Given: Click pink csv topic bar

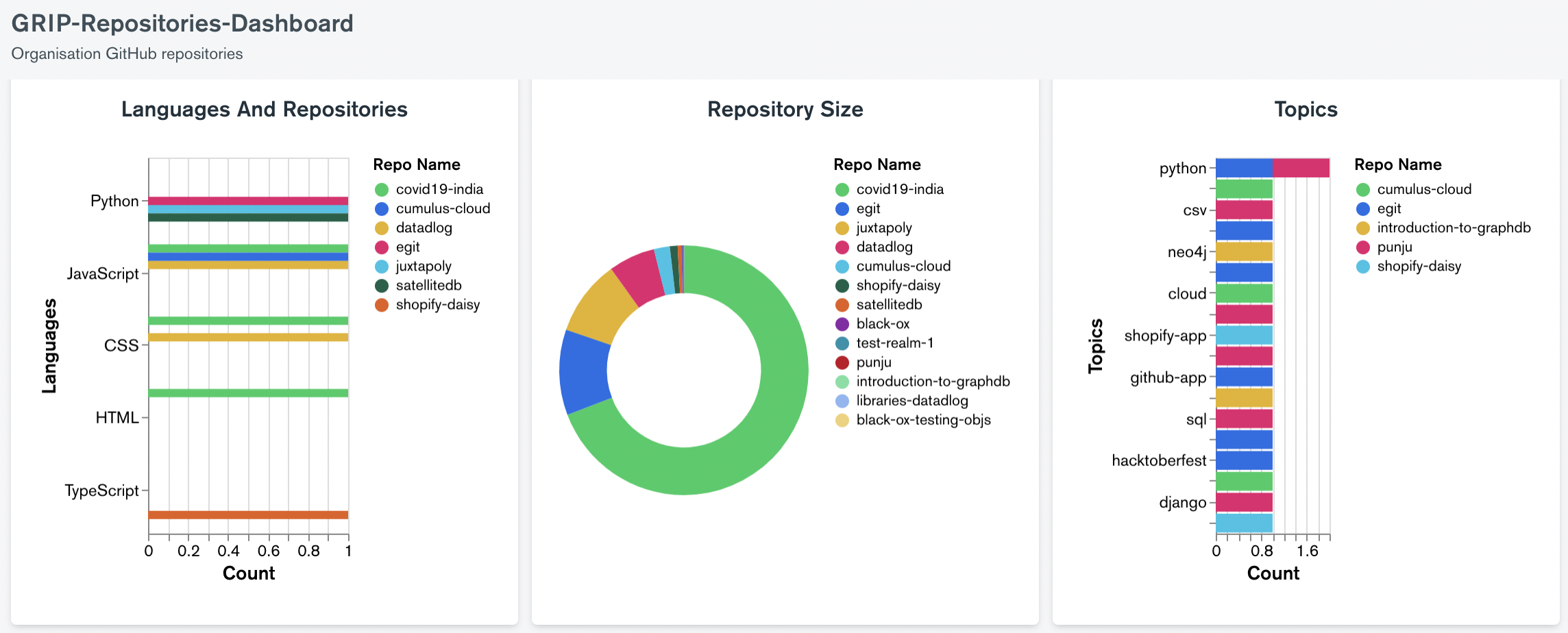Looking at the screenshot, I should click(1245, 210).
